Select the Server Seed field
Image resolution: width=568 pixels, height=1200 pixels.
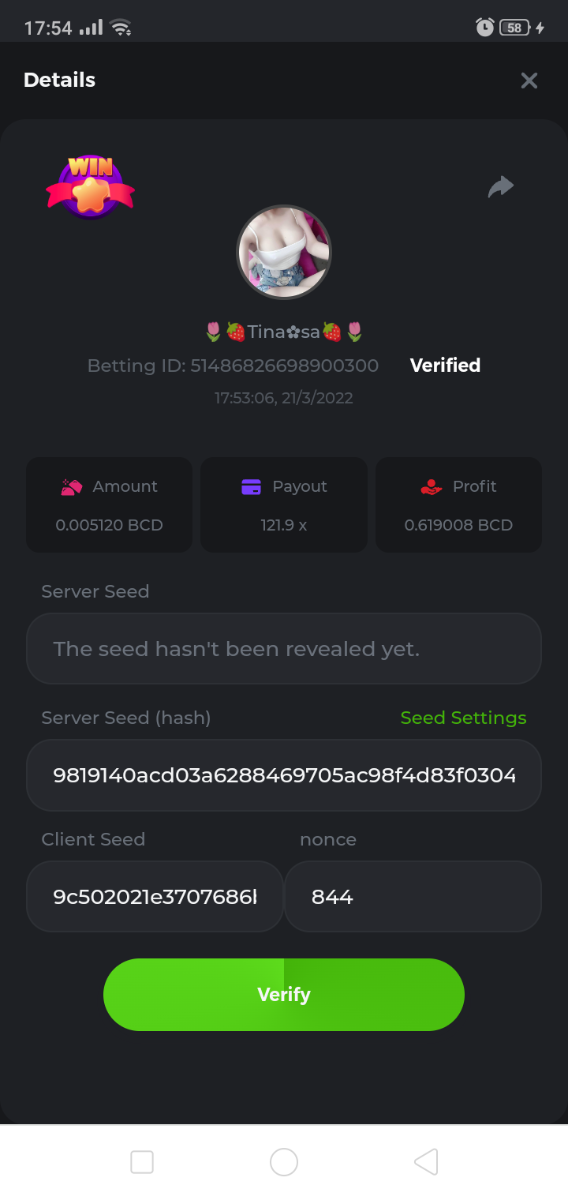[284, 649]
